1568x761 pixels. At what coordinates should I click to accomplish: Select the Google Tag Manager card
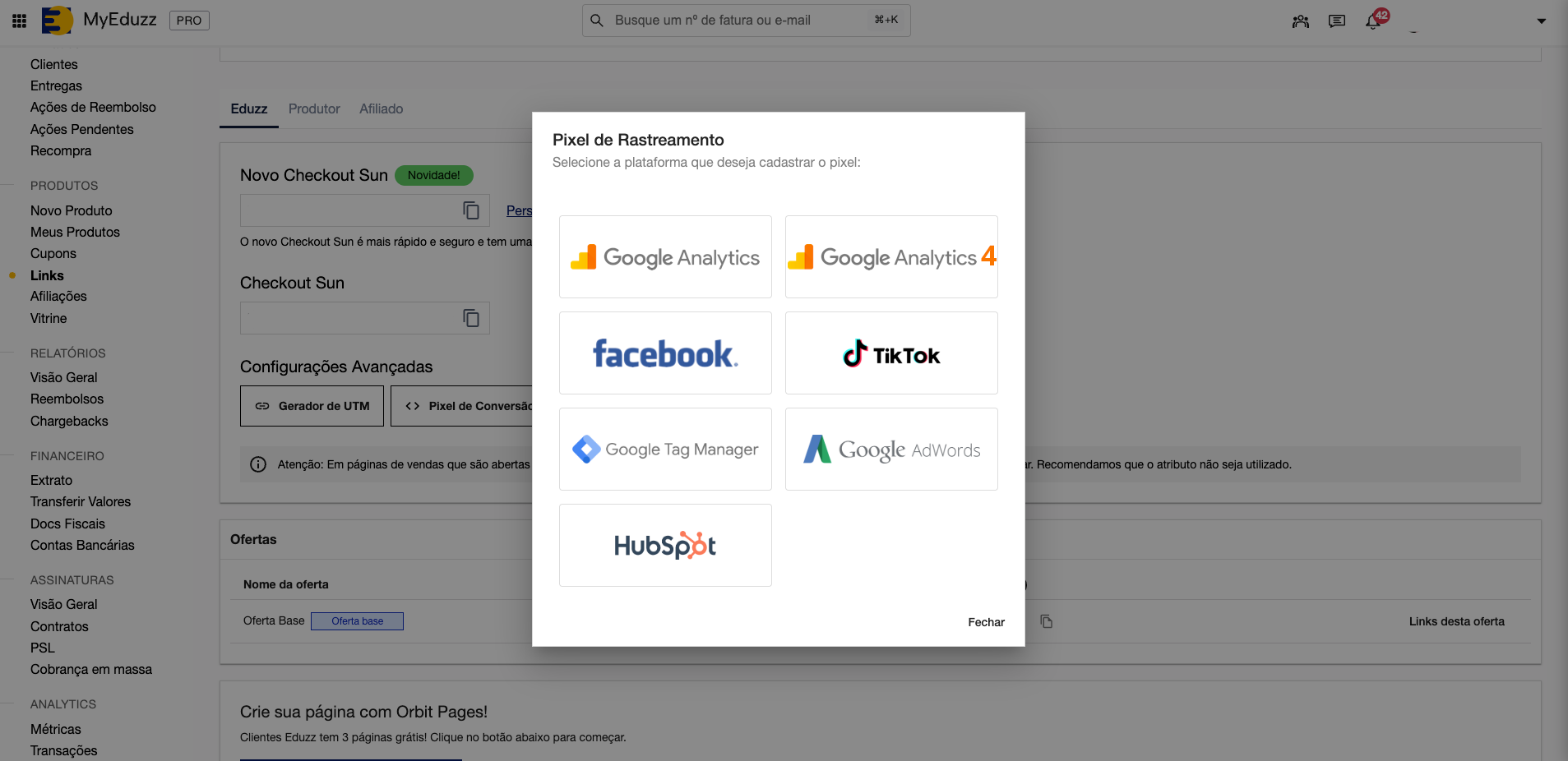(665, 450)
